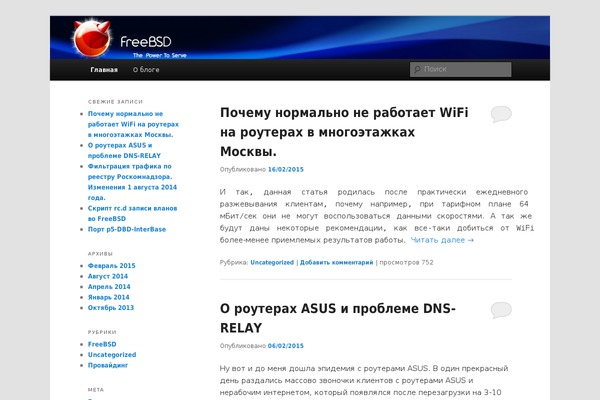Screen dimensions: 600x400
Task: Click Добавить комментарий link
Action: [x=336, y=263]
